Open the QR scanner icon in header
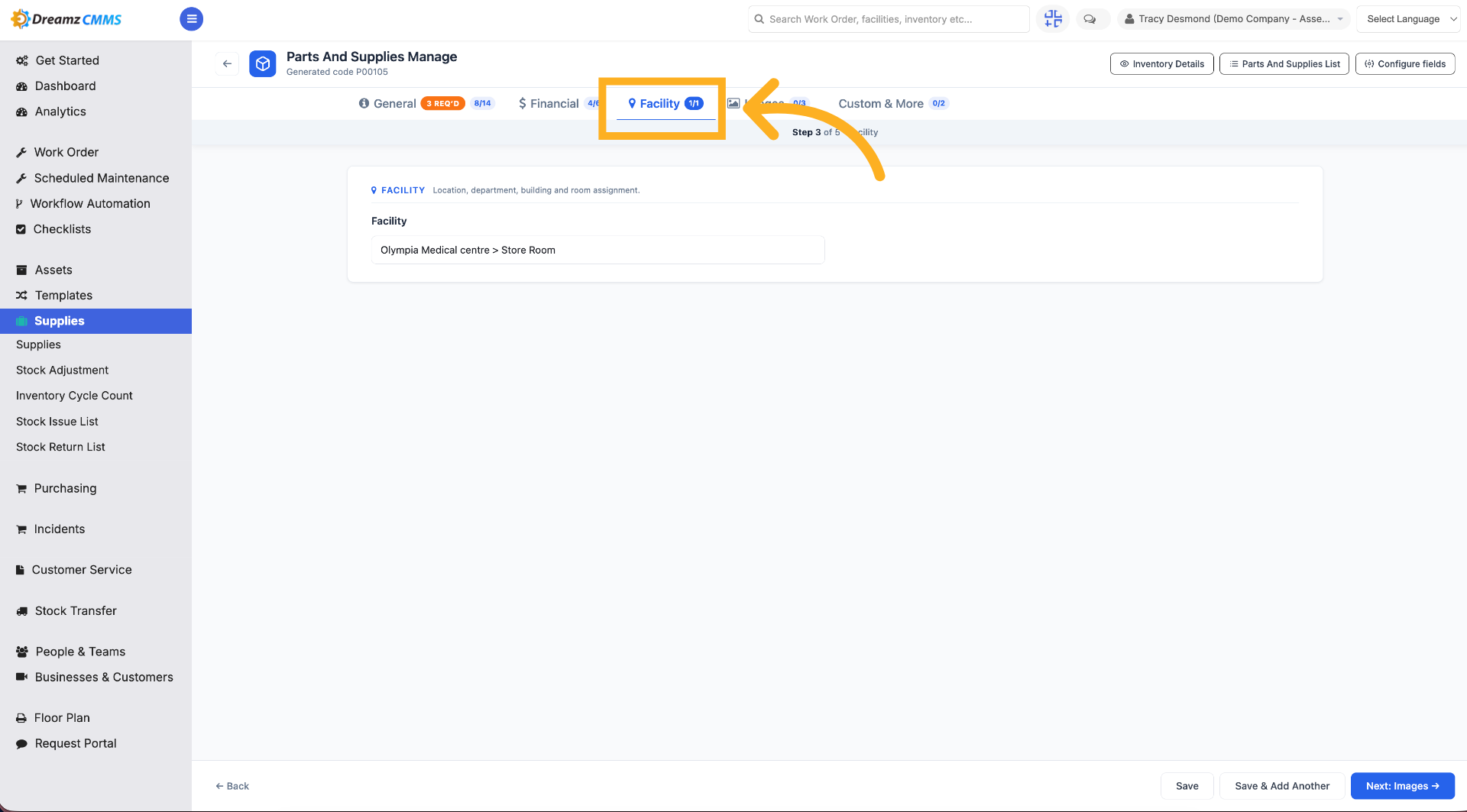The image size is (1467, 812). [x=1053, y=19]
